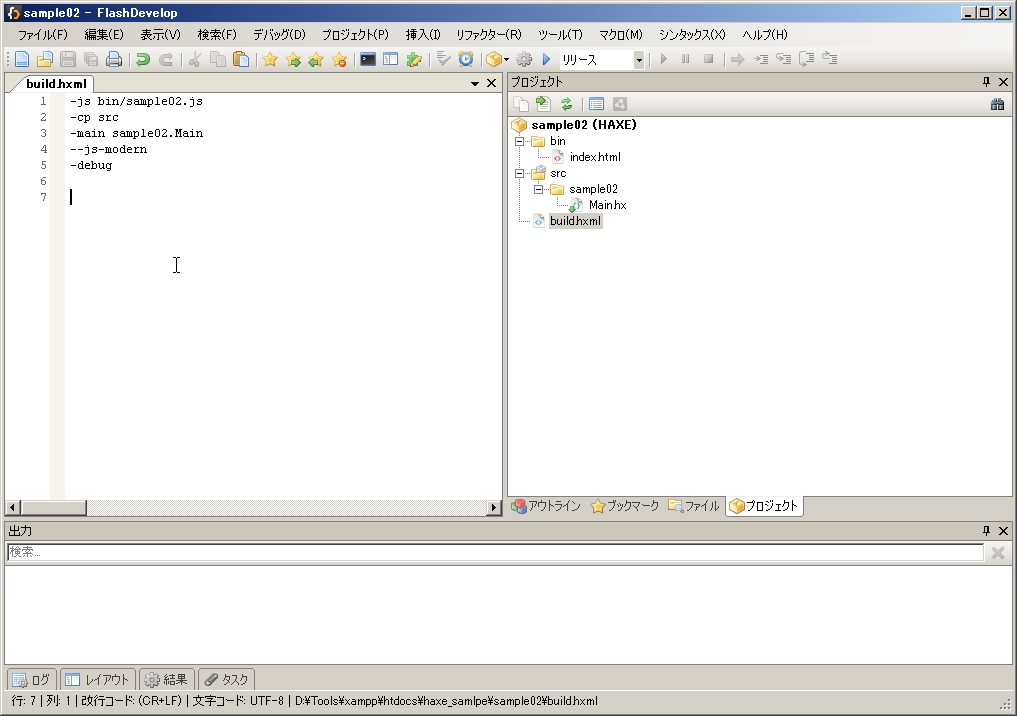Screen dimensions: 1017x716
Task: Select the build.hxml editor tab
Action: coord(56,84)
